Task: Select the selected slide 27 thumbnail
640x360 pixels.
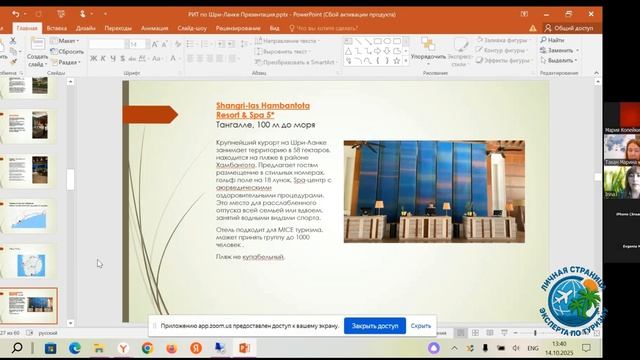Action: (29, 306)
